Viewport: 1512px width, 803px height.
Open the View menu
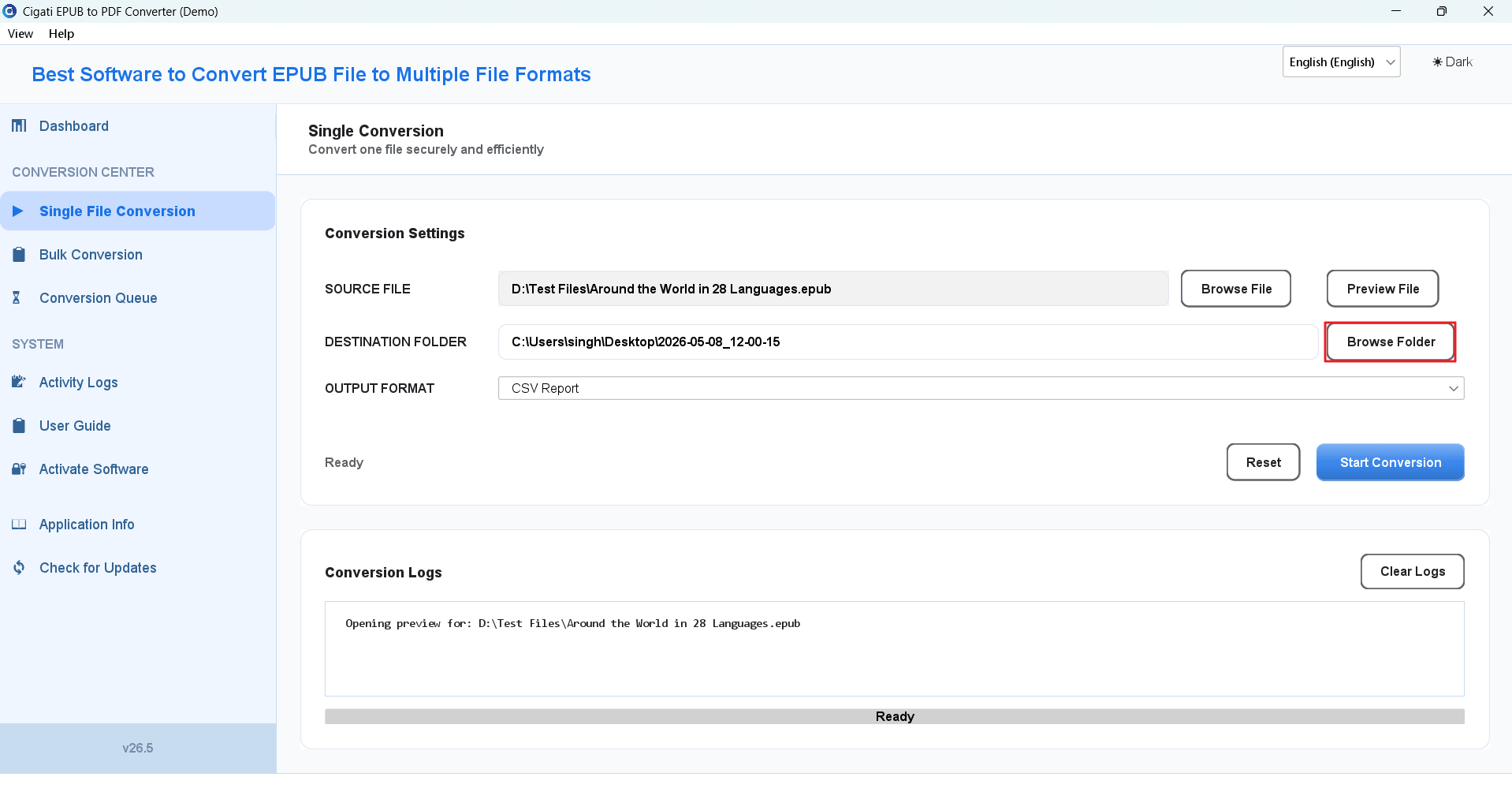pyautogui.click(x=20, y=34)
